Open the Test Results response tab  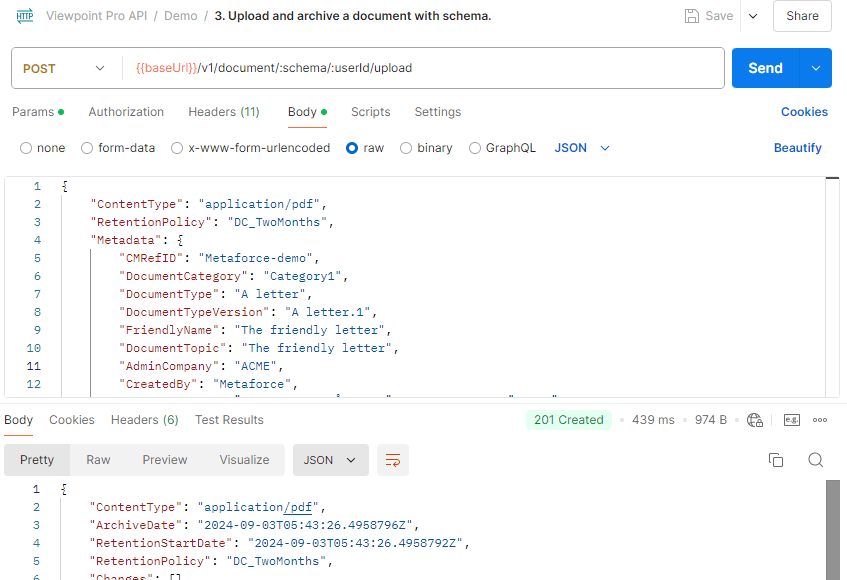229,420
